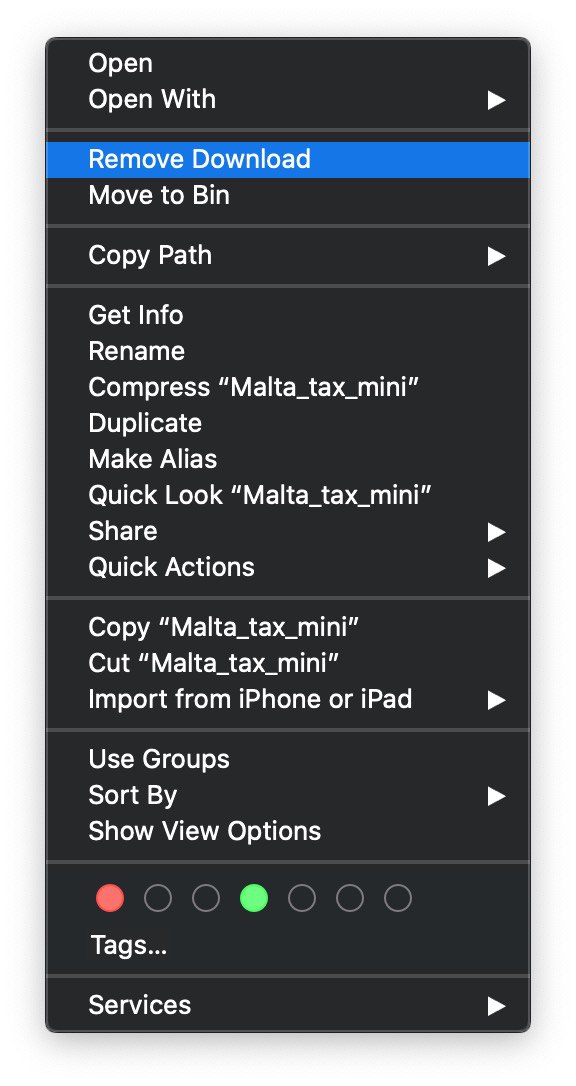Copy "Malta_tax_mini" to clipboard
The width and height of the screenshot is (576, 1086).
(x=288, y=627)
